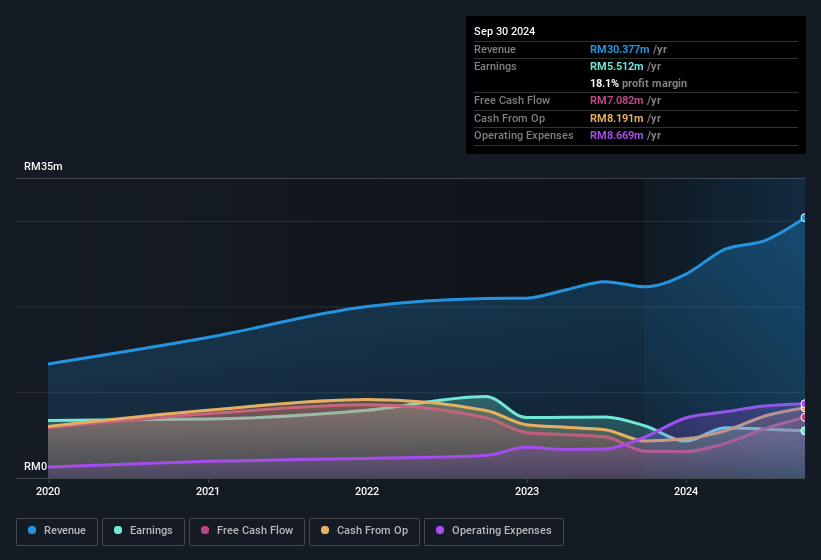
Task: Select the Sep 30 2024 tooltip date
Action: [504, 31]
